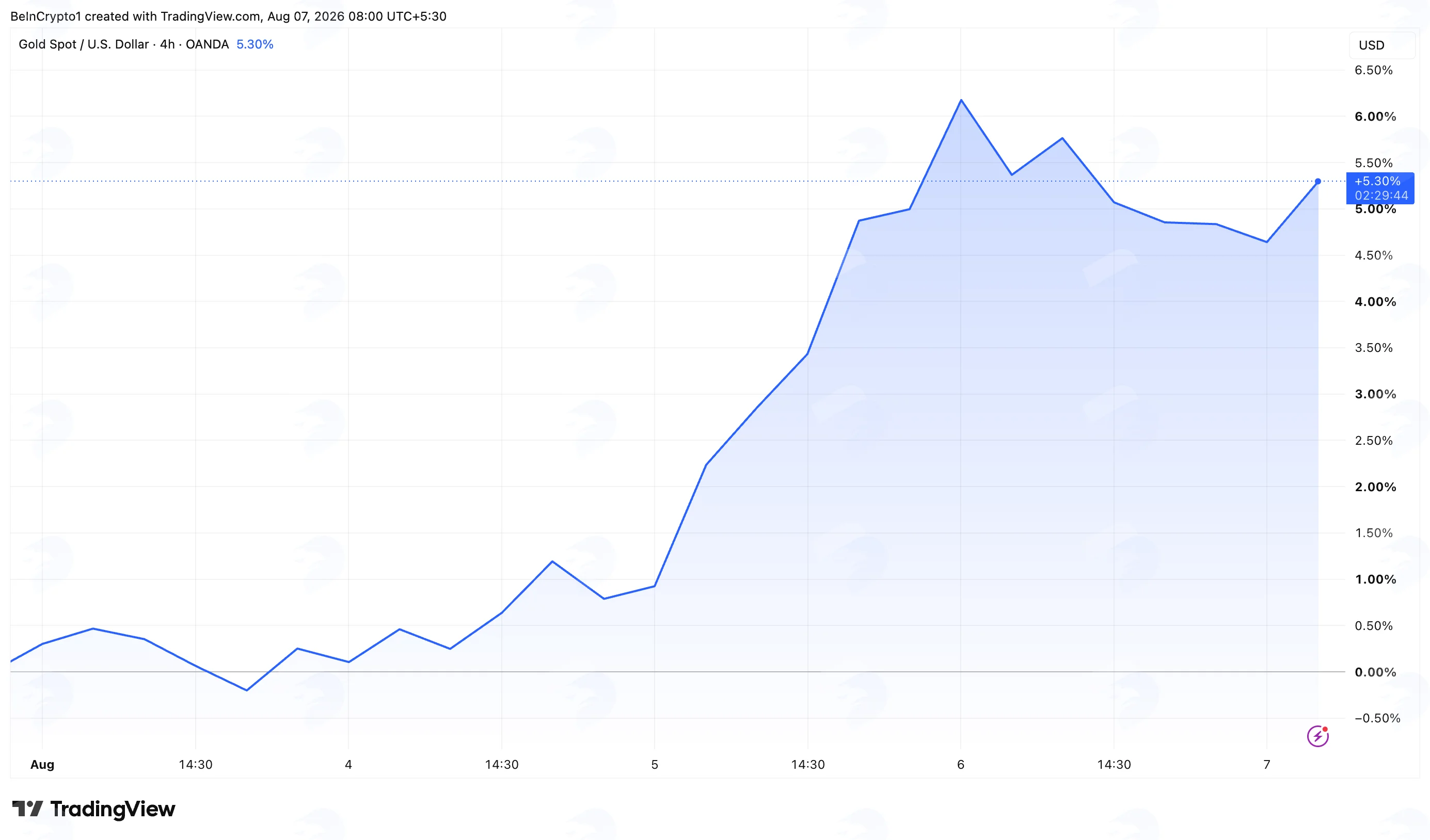Viewport: 1430px width, 840px height.
Task: Click the TradingView logo icon
Action: [x=27, y=808]
